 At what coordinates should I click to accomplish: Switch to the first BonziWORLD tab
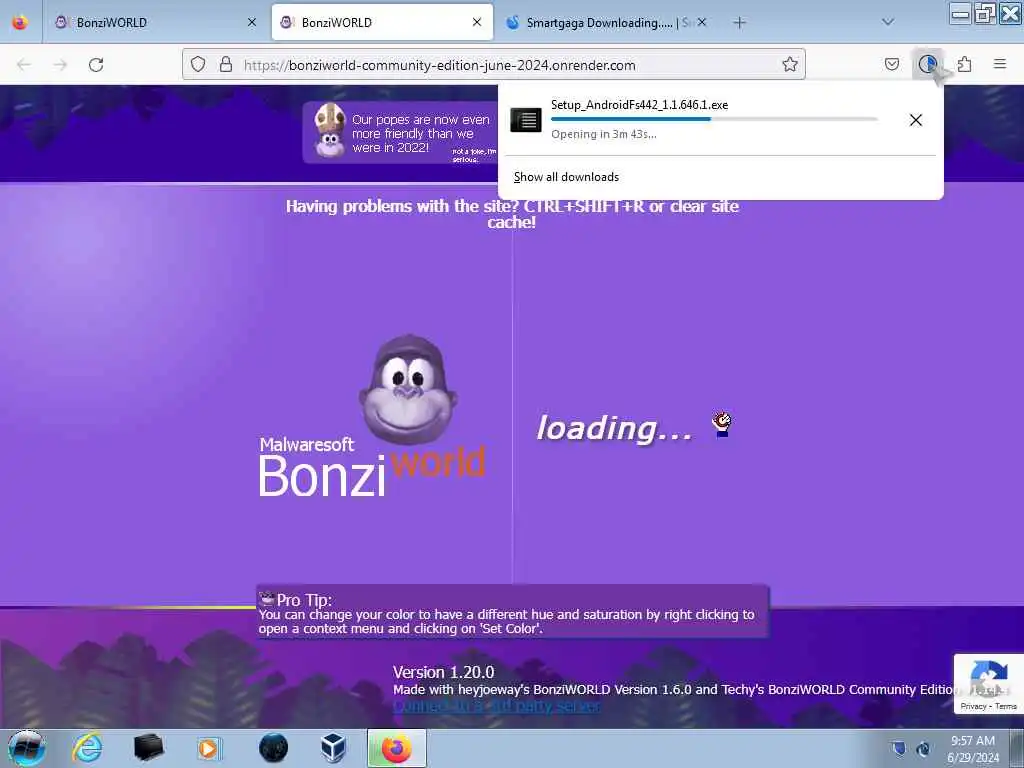click(x=155, y=22)
